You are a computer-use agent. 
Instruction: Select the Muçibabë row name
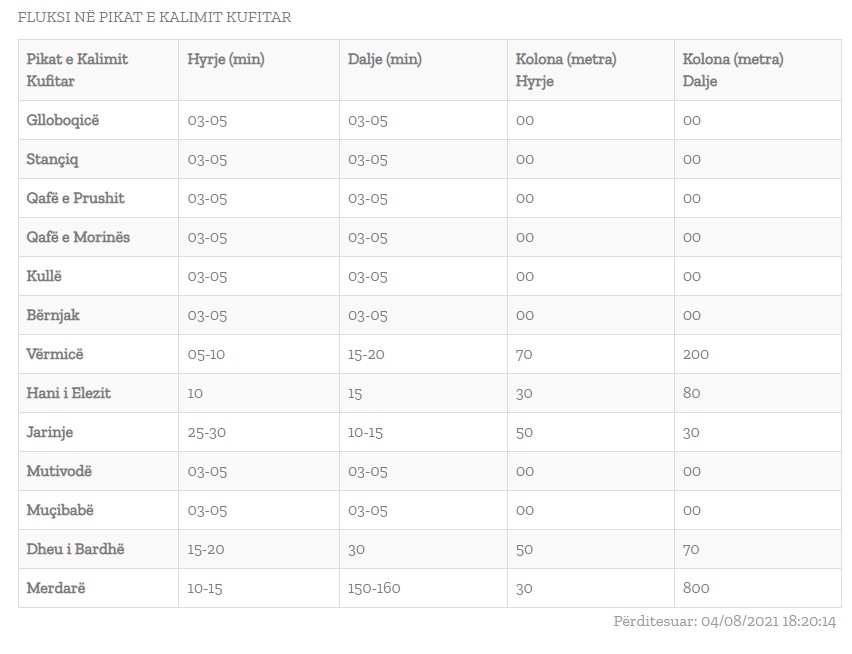[x=60, y=510]
